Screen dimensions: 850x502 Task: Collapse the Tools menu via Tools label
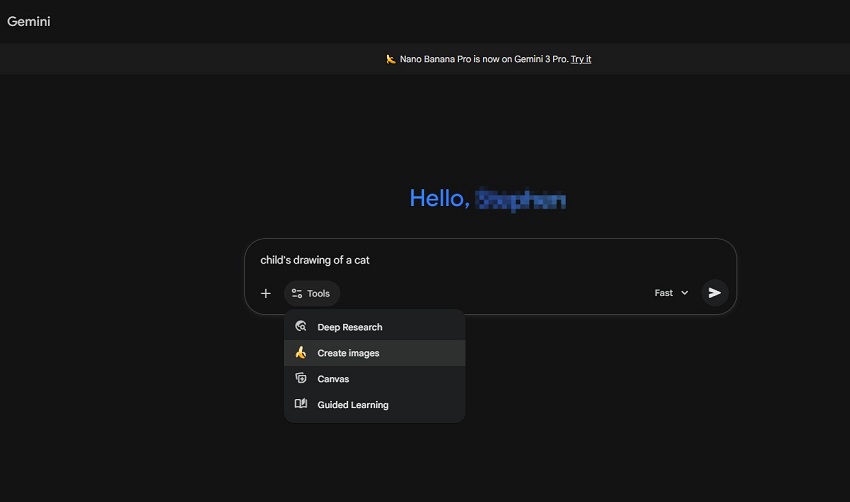pos(318,294)
